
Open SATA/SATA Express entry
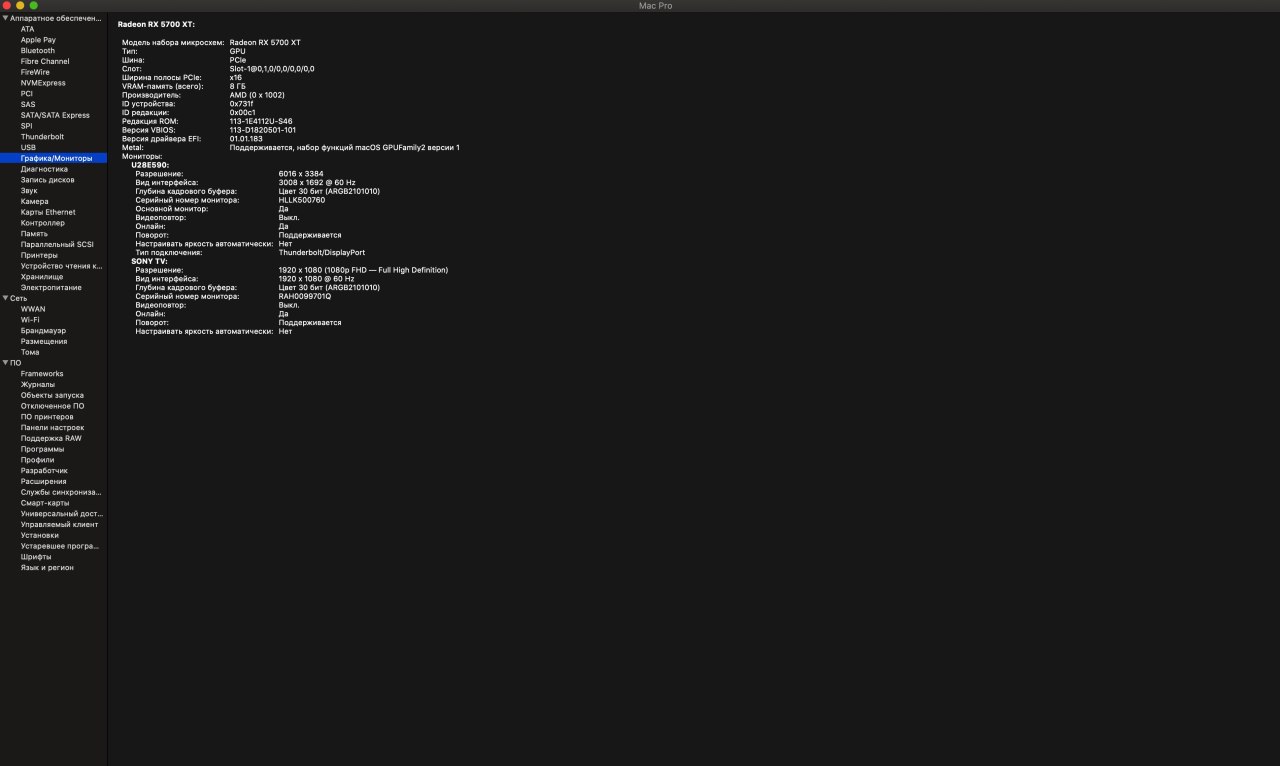point(55,115)
